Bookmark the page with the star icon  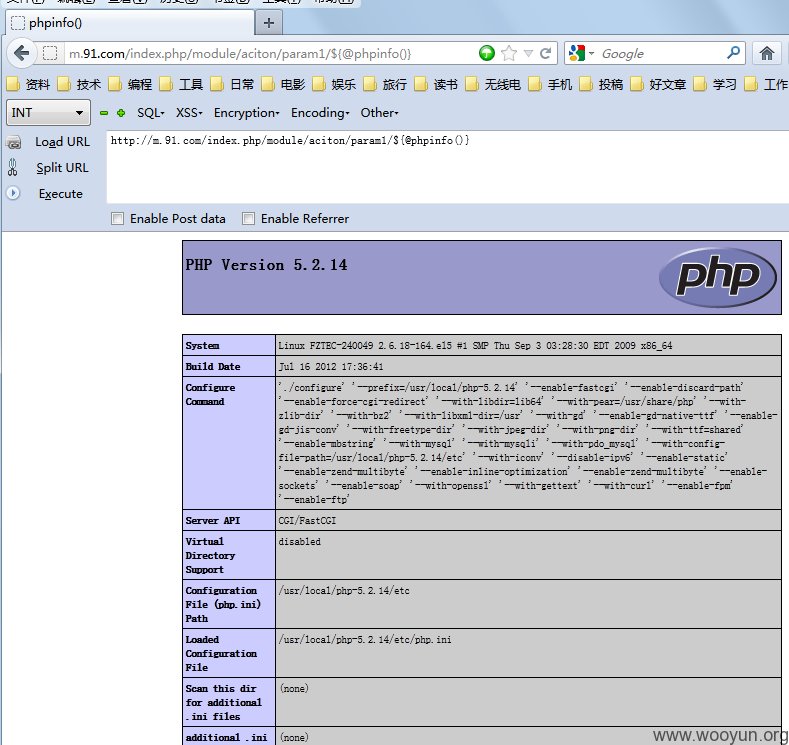tap(509, 53)
